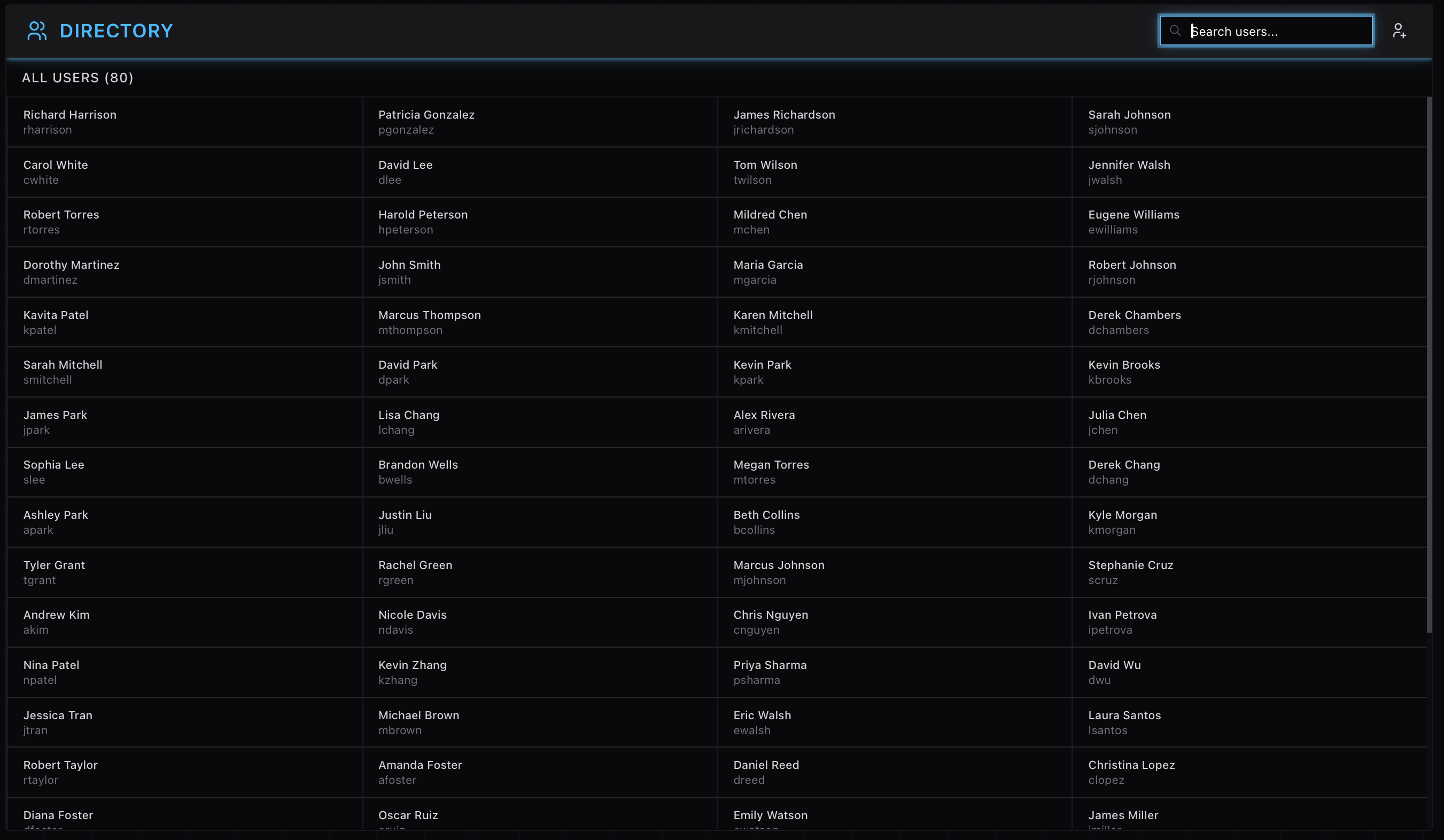Screen dimensions: 1444x840
Task: Open Karen Mitchell's card
Action: click(895, 323)
